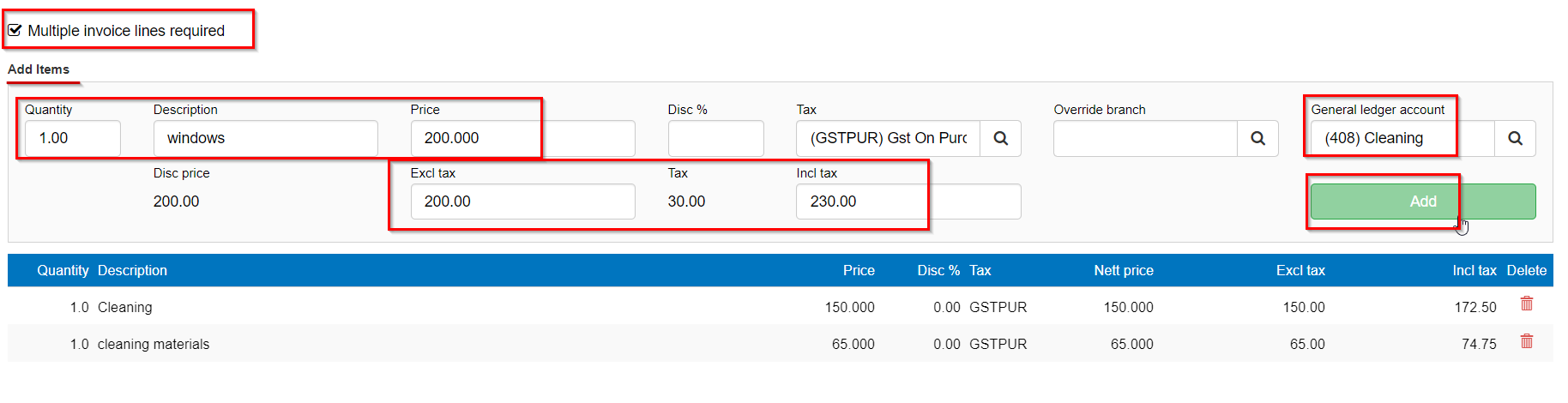Click the Excl tax amount field
Image resolution: width=1568 pixels, height=403 pixels.
click(523, 201)
